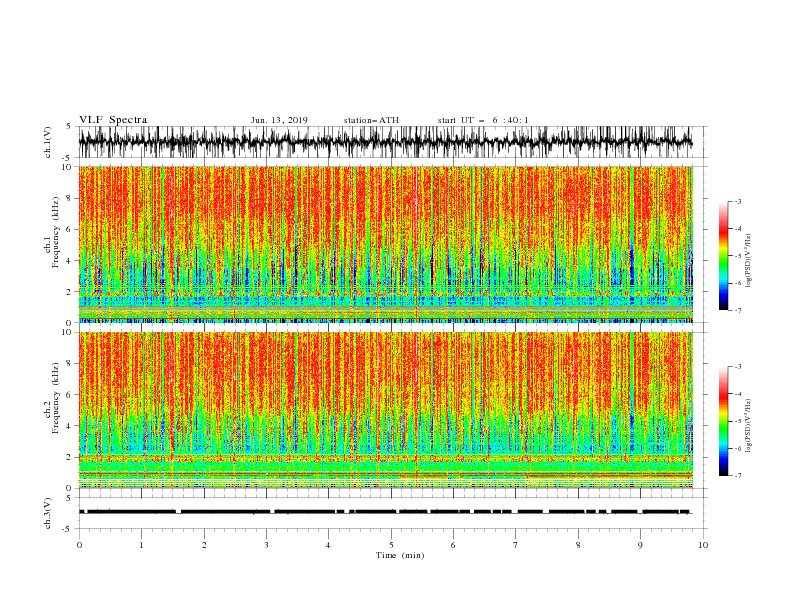Click the "3" tick on the time axis
Image resolution: width=792 pixels, height=612 pixels.
point(266,545)
